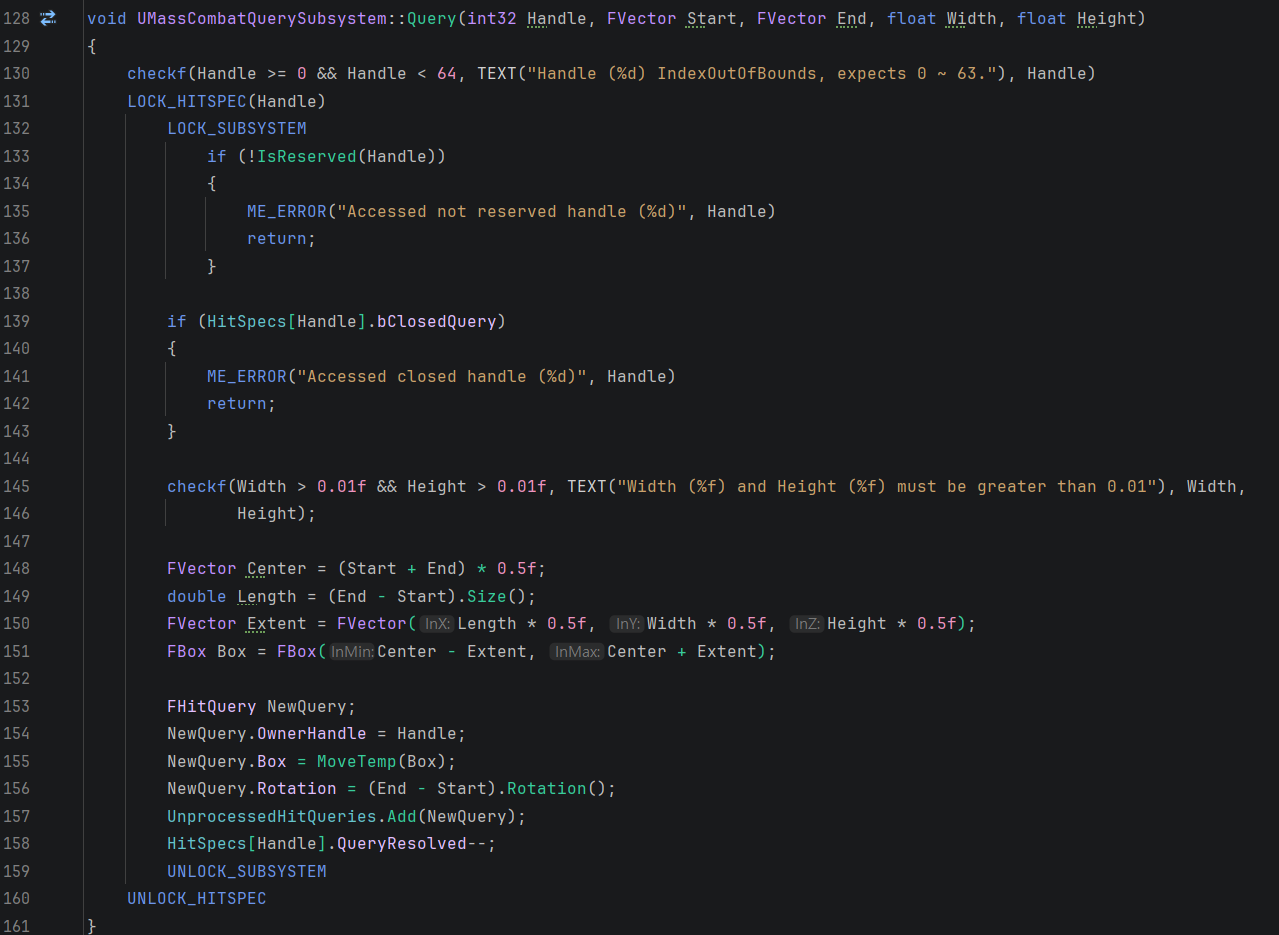Viewport: 1279px width, 935px height.
Task: Click the UNLOCK_HITSPEC macro
Action: (197, 899)
